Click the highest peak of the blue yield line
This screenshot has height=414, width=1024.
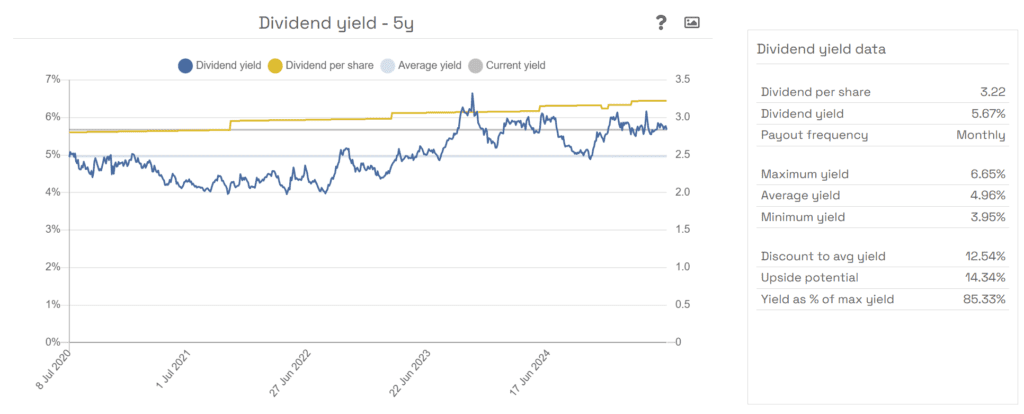tap(472, 94)
